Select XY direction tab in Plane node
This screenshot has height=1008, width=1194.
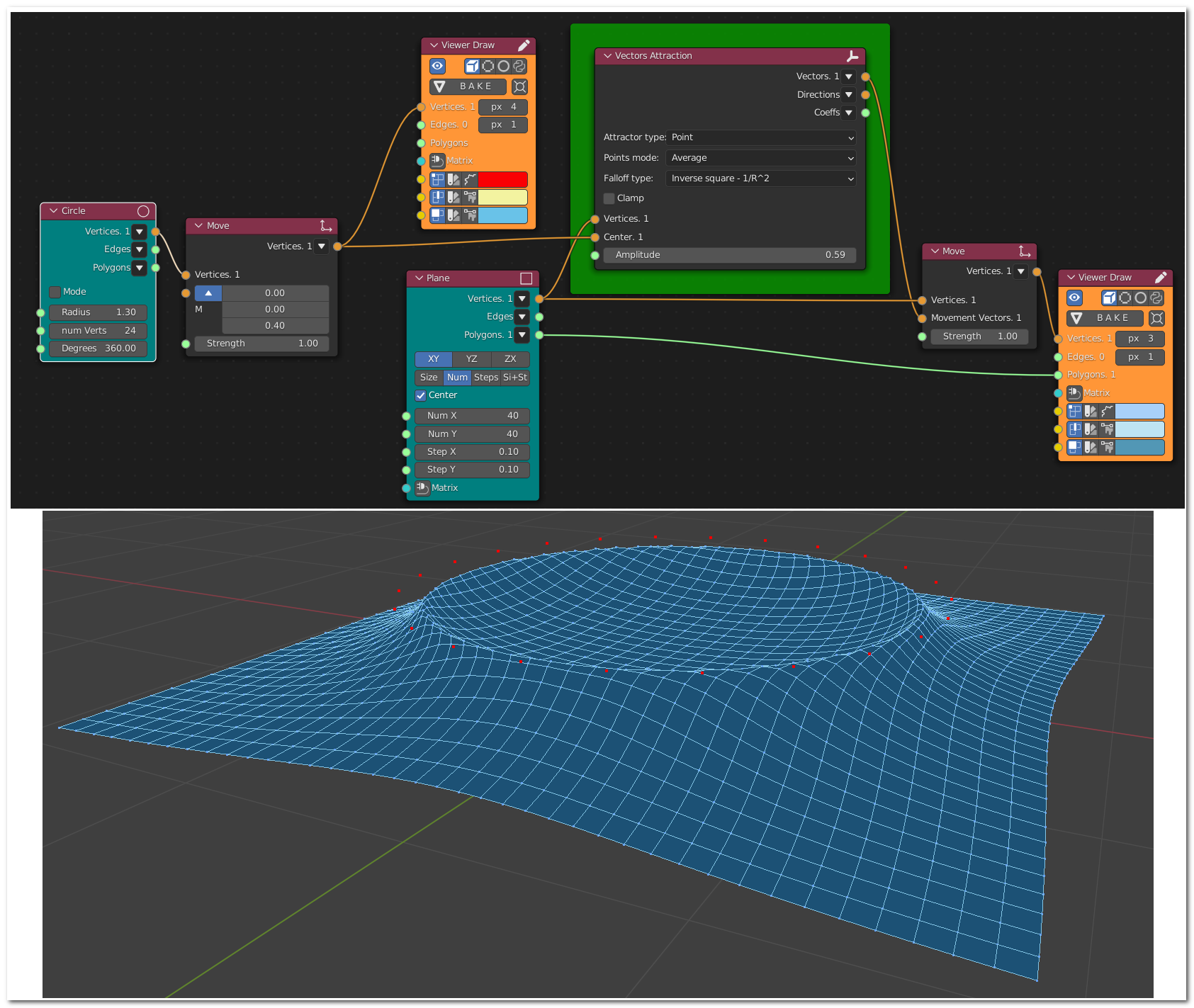tap(434, 359)
